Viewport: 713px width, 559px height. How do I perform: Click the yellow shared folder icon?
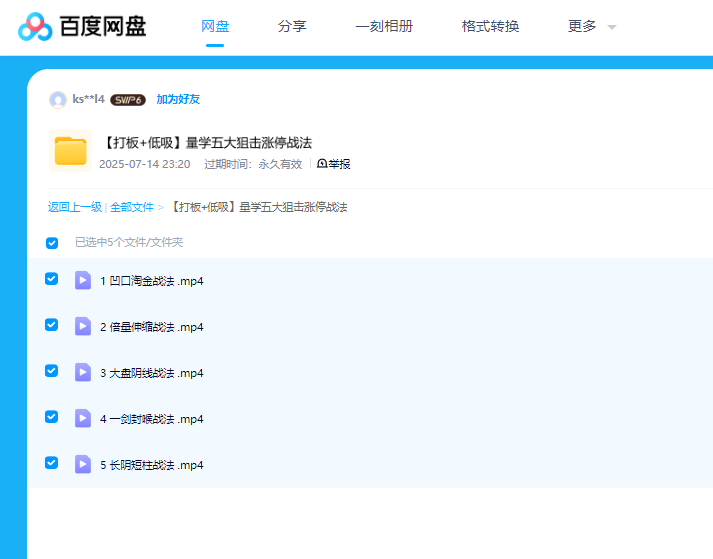(x=71, y=151)
